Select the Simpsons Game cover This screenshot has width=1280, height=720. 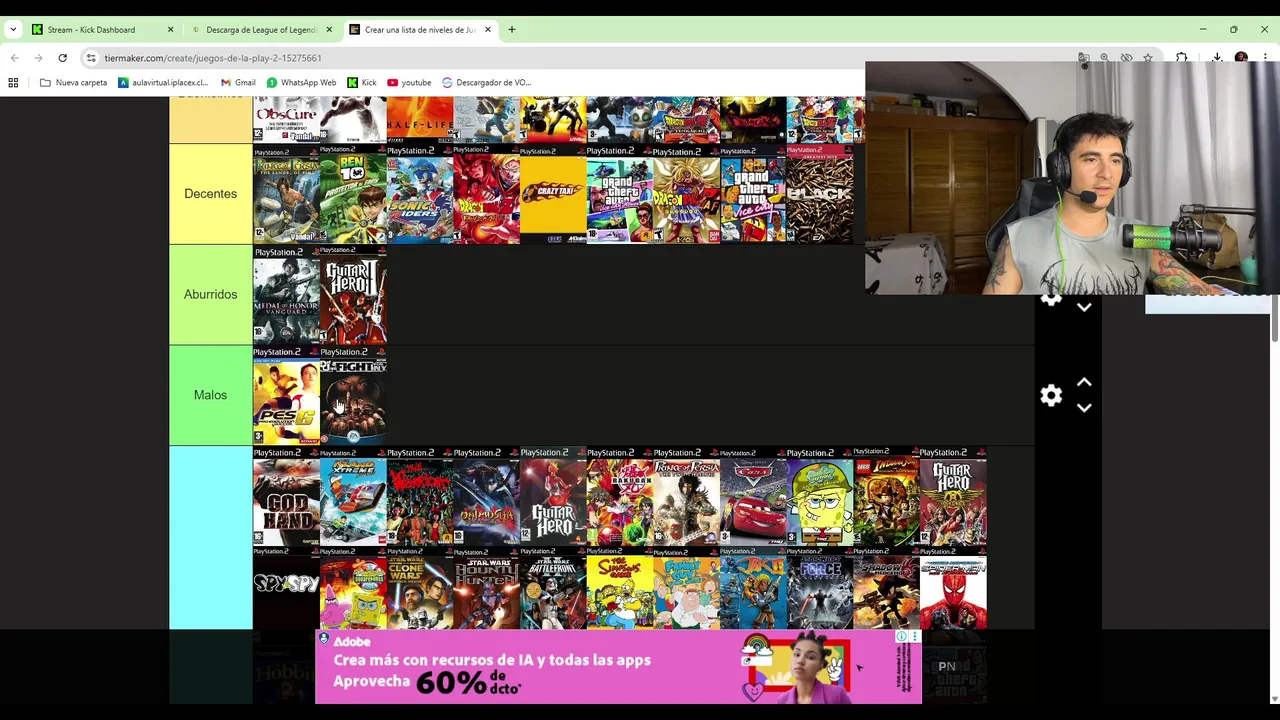point(620,588)
